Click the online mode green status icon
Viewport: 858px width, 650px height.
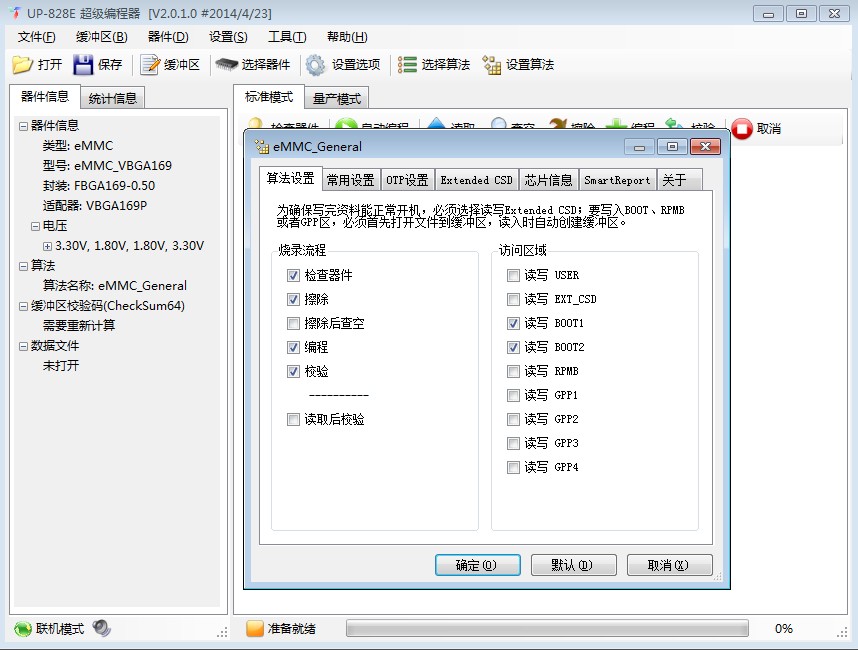pos(22,629)
